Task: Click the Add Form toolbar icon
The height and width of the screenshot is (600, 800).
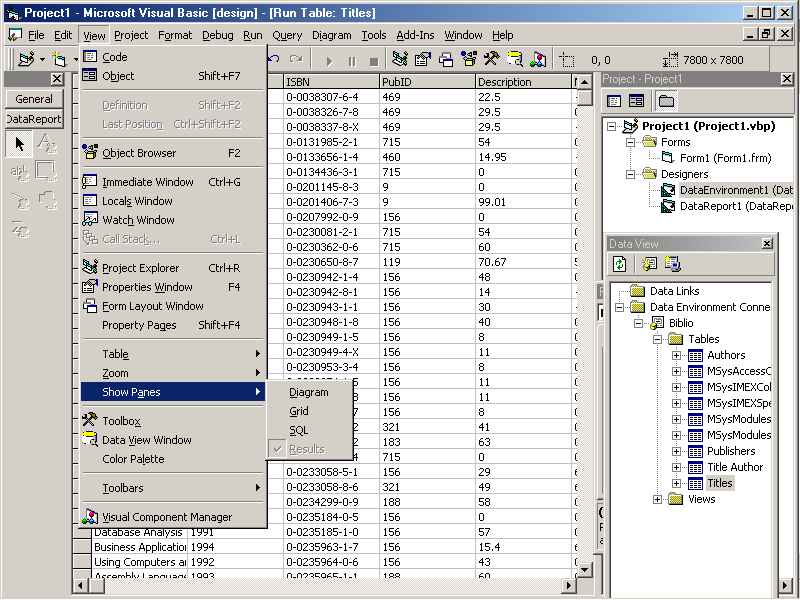Action: (x=59, y=60)
